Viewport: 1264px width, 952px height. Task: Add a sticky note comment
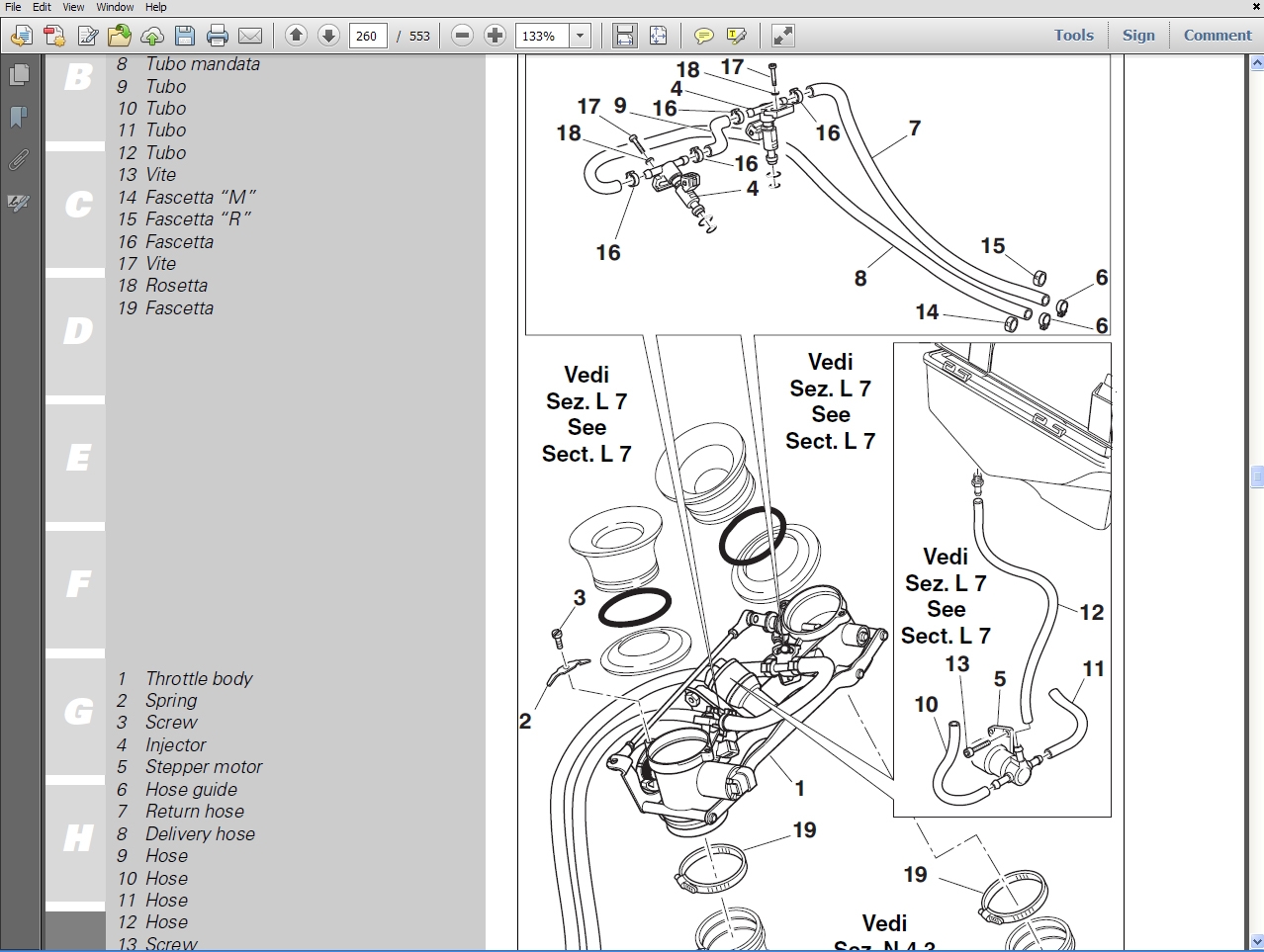coord(703,37)
